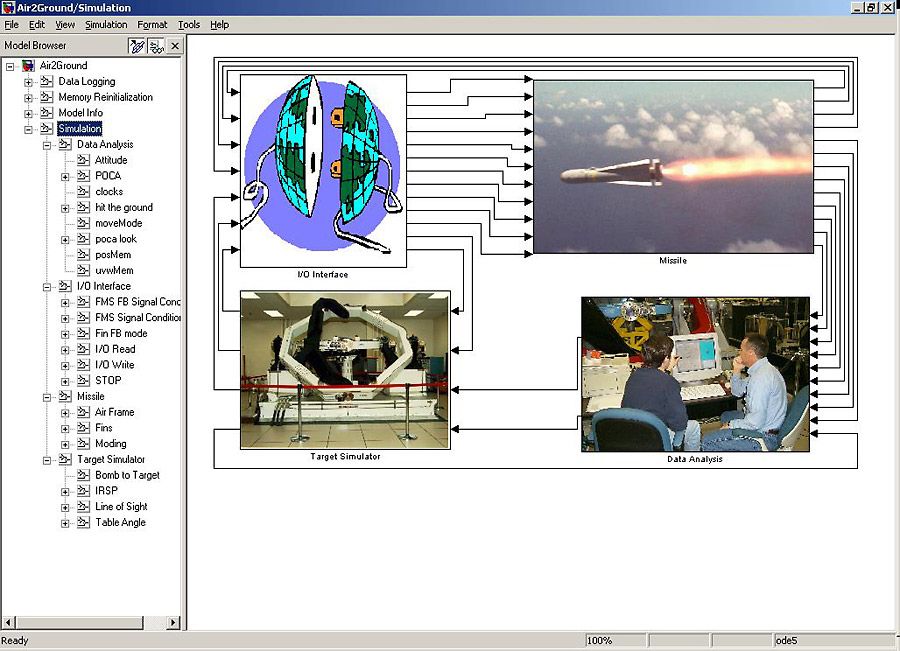
Task: Click the subsystem icon next to Bomb to Target
Action: click(x=84, y=474)
